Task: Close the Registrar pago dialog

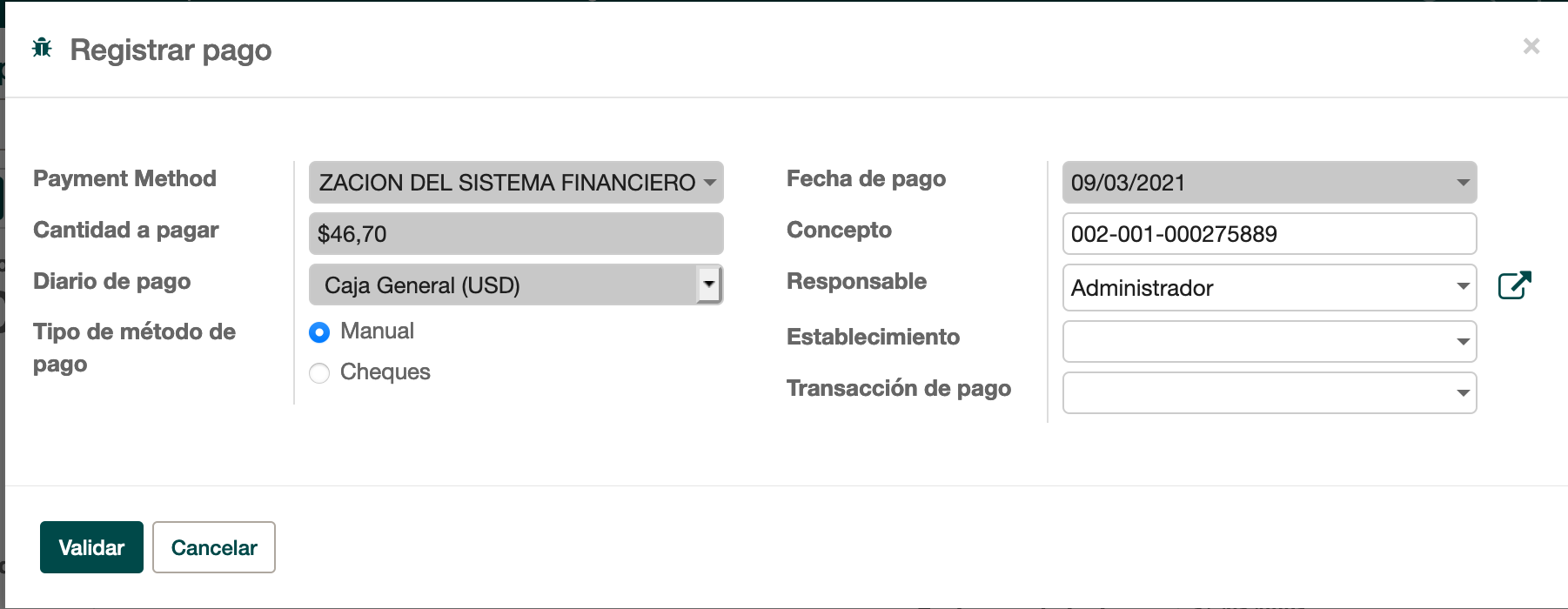Action: tap(1531, 46)
